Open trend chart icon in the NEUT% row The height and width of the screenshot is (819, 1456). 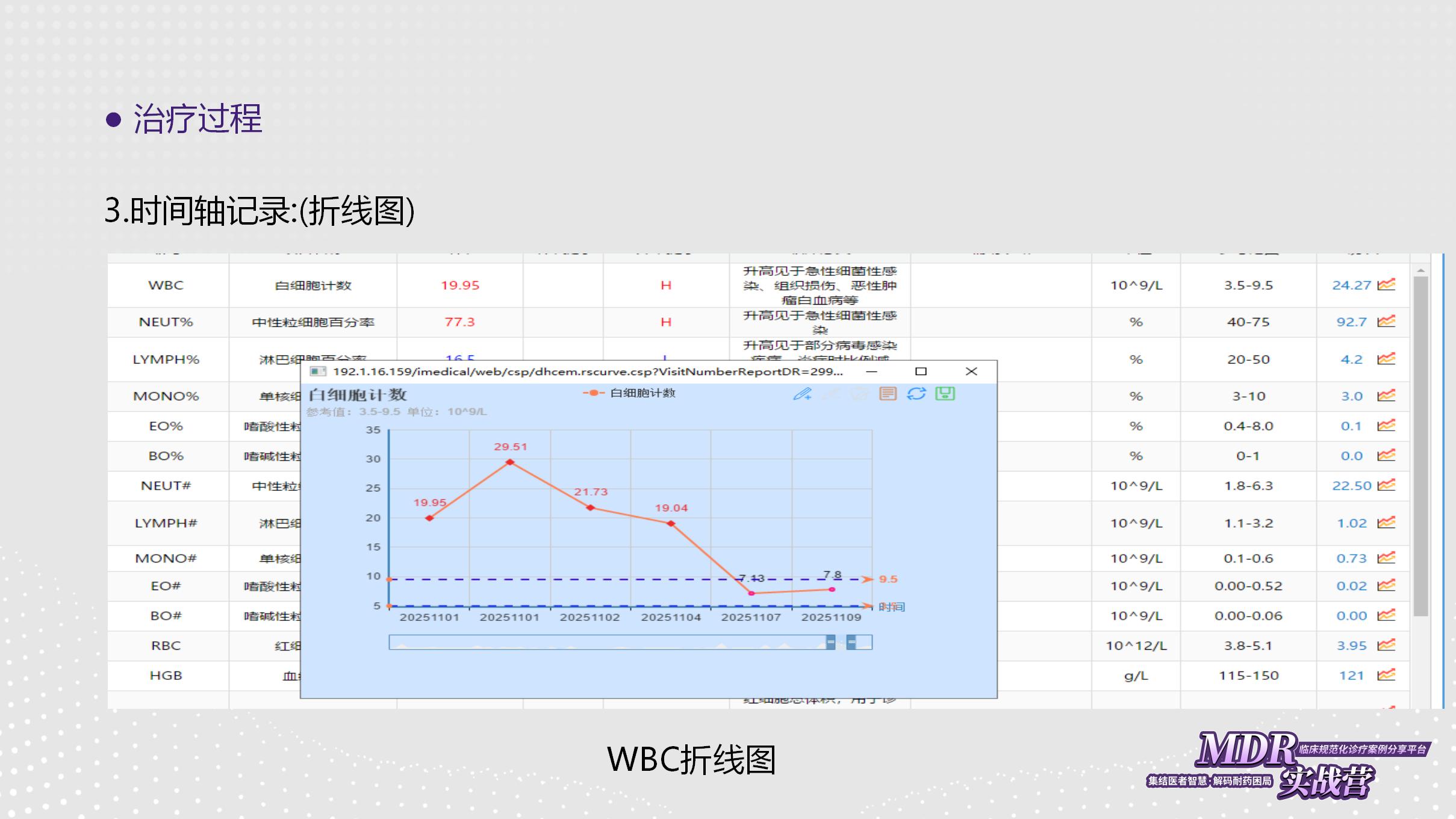(x=1386, y=322)
